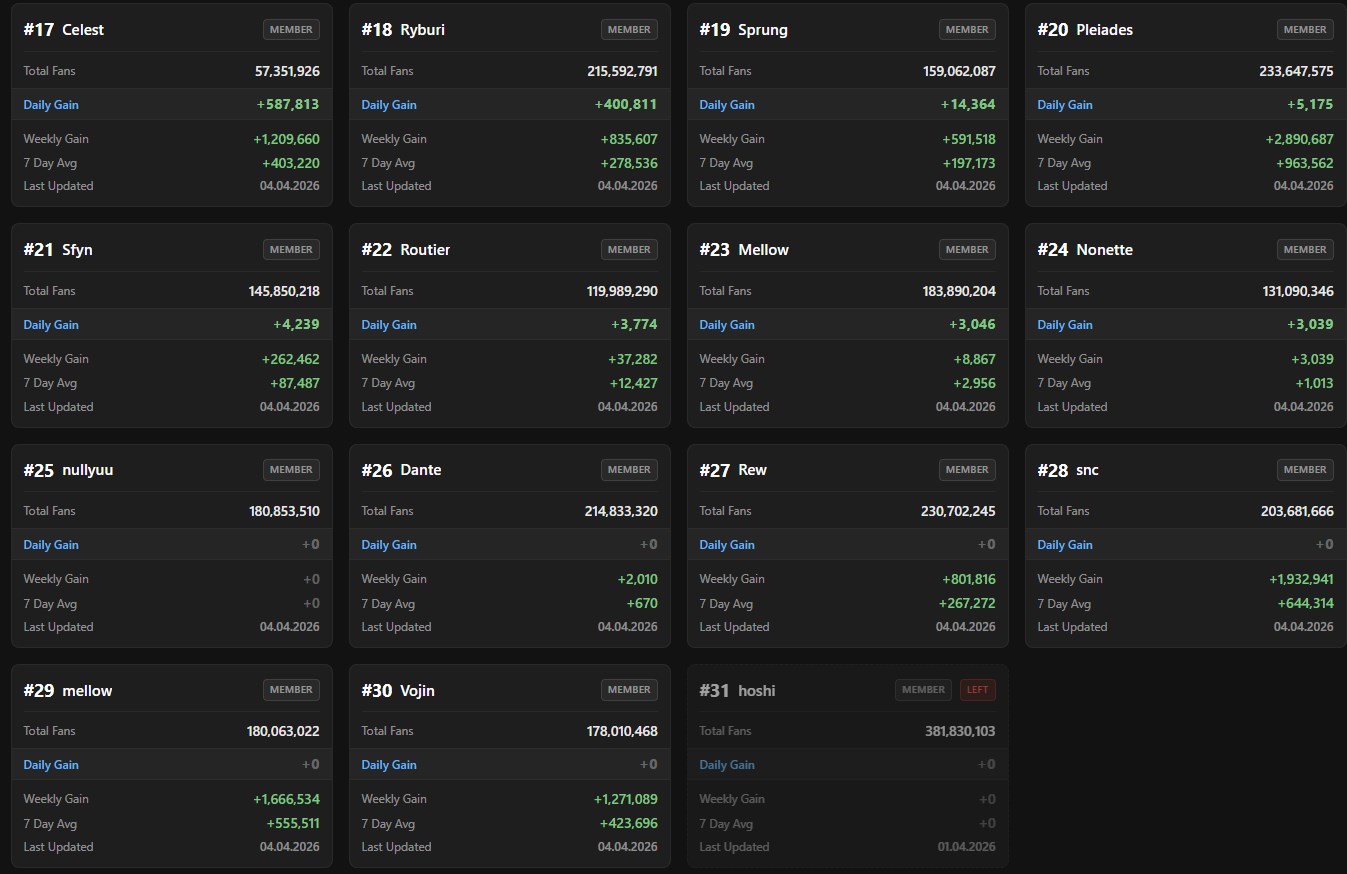Click the Mellow name on card #23

(763, 250)
